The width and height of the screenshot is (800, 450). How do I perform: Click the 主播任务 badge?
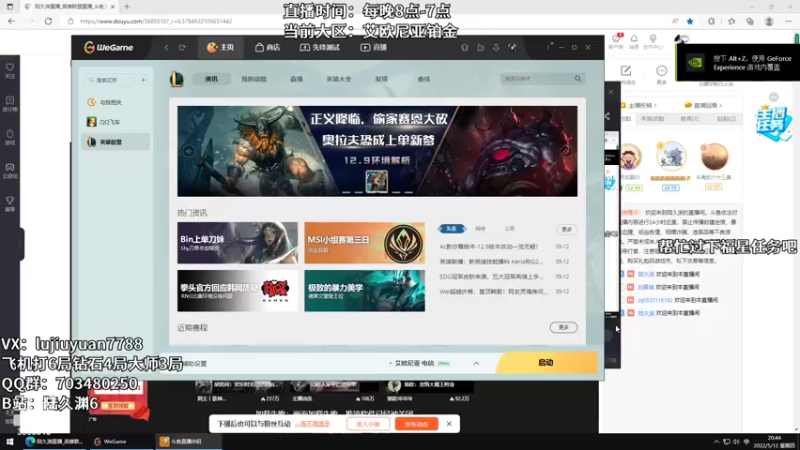pos(774,123)
